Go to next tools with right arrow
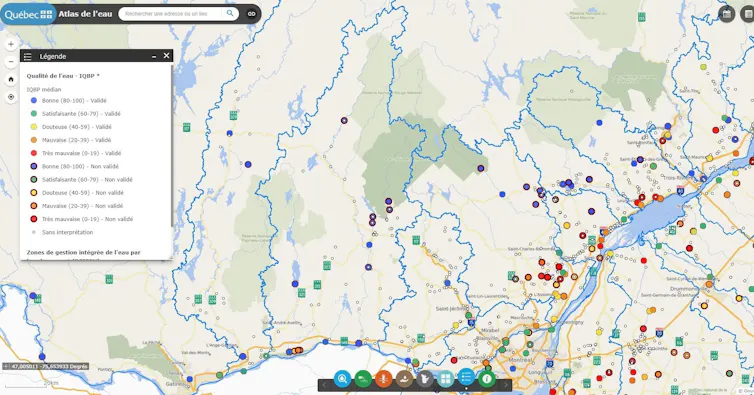The height and width of the screenshot is (395, 754). point(505,385)
